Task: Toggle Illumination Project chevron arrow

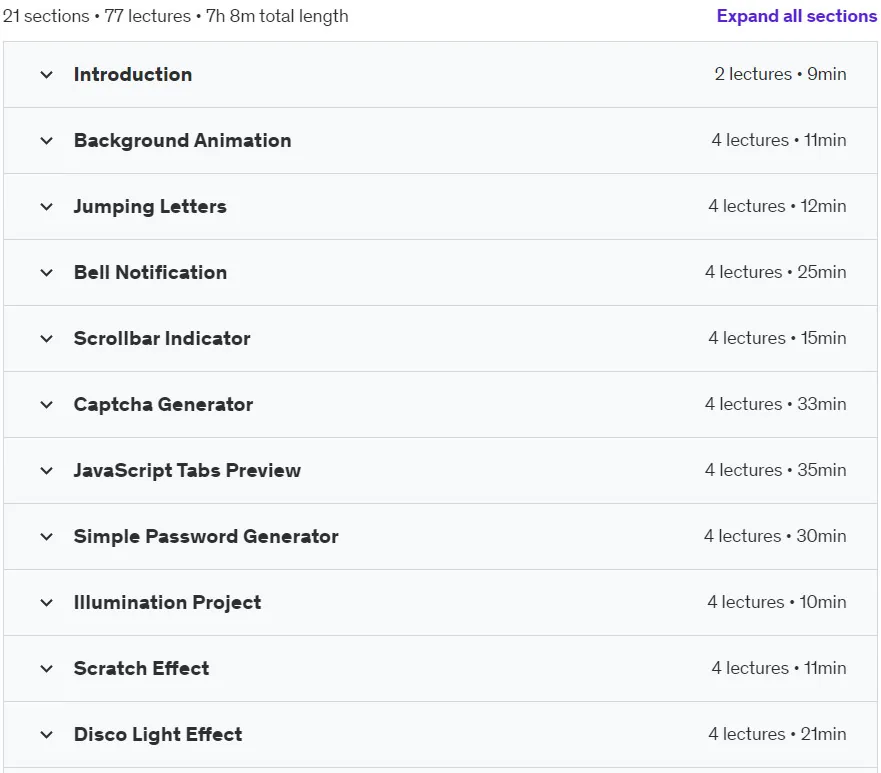Action: (47, 603)
